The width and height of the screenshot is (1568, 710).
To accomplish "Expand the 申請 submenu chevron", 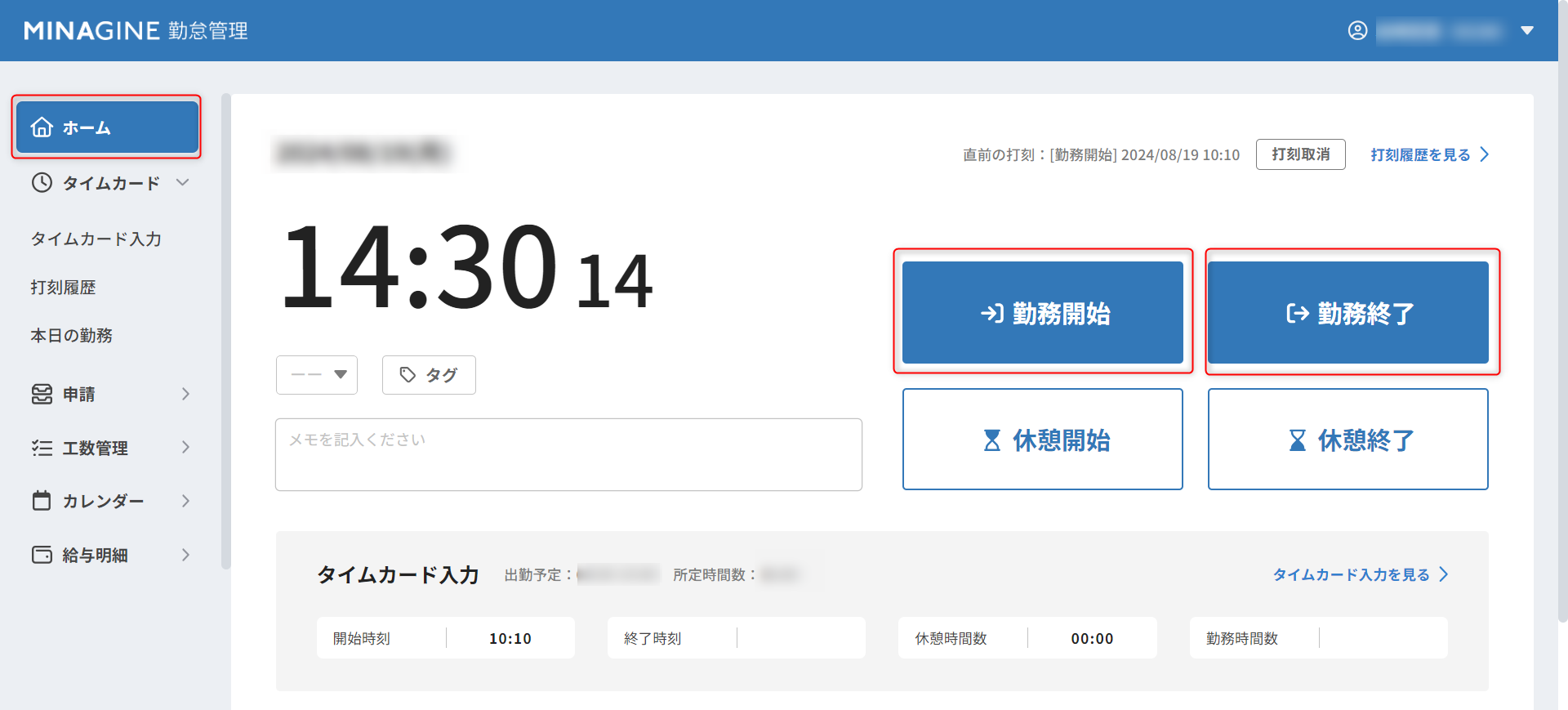I will coord(185,395).
